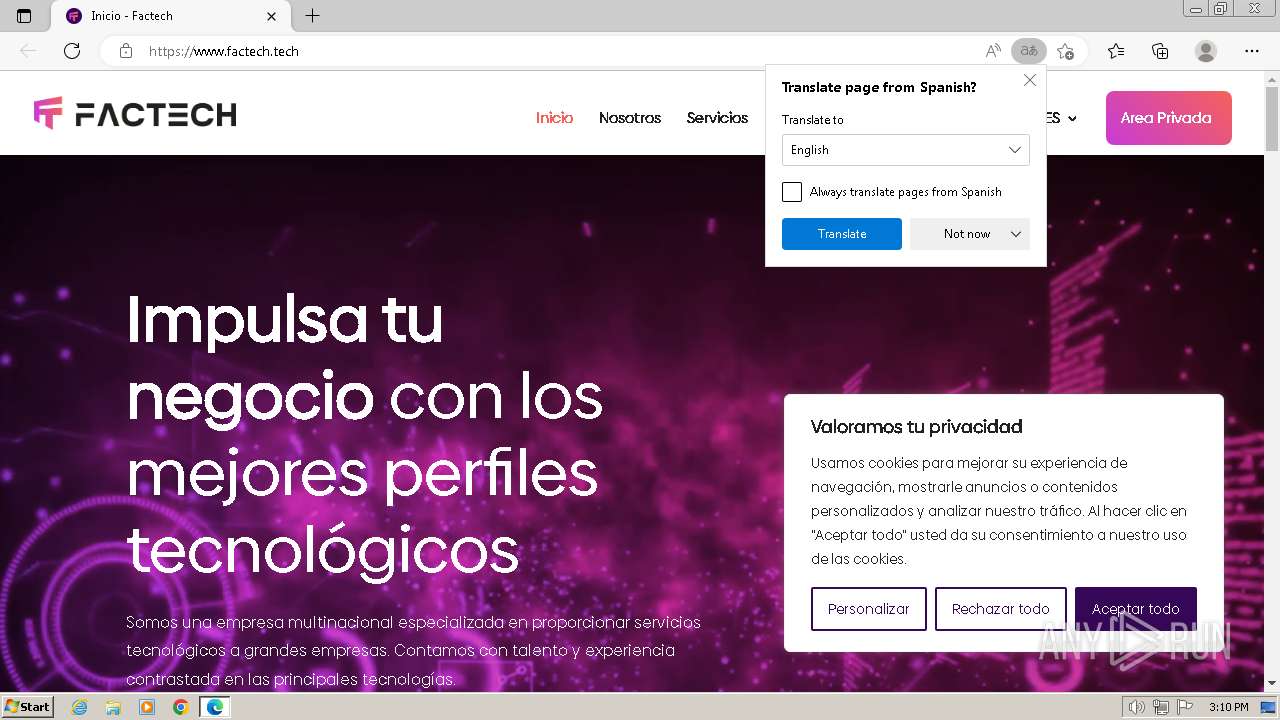The height and width of the screenshot is (720, 1280).
Task: Open the browser profile avatar
Action: click(1206, 51)
